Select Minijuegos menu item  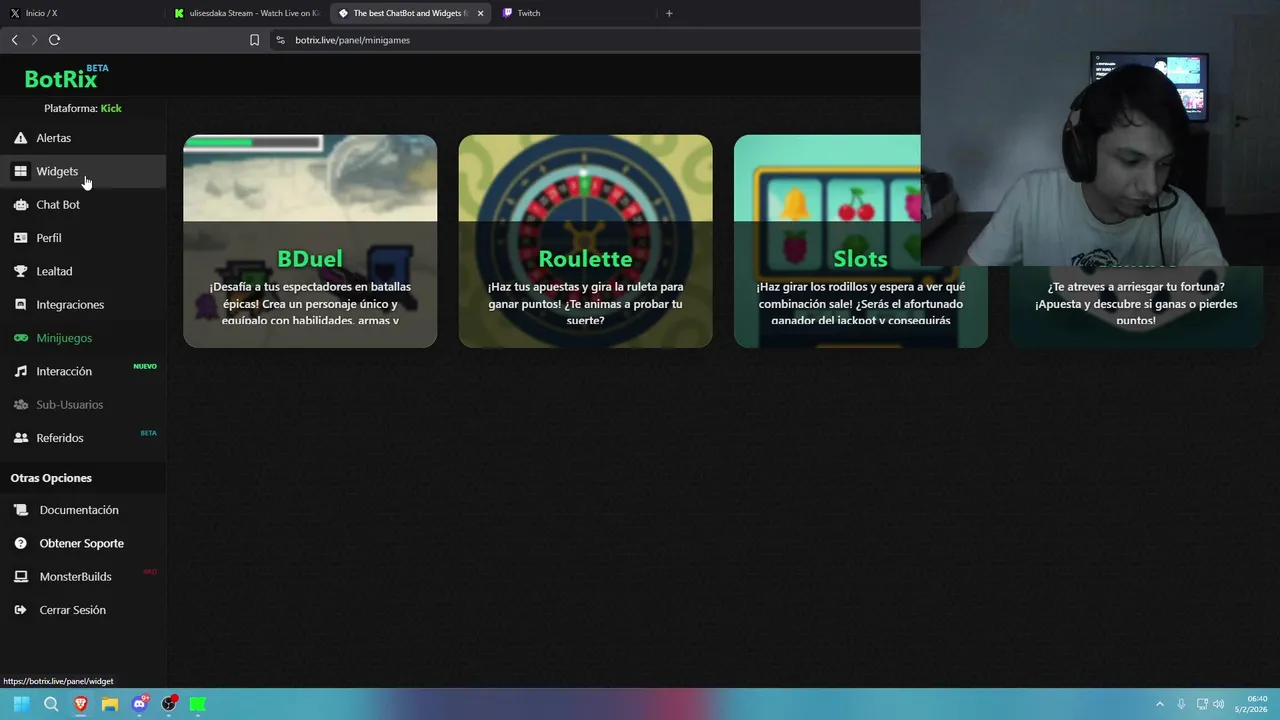point(64,338)
